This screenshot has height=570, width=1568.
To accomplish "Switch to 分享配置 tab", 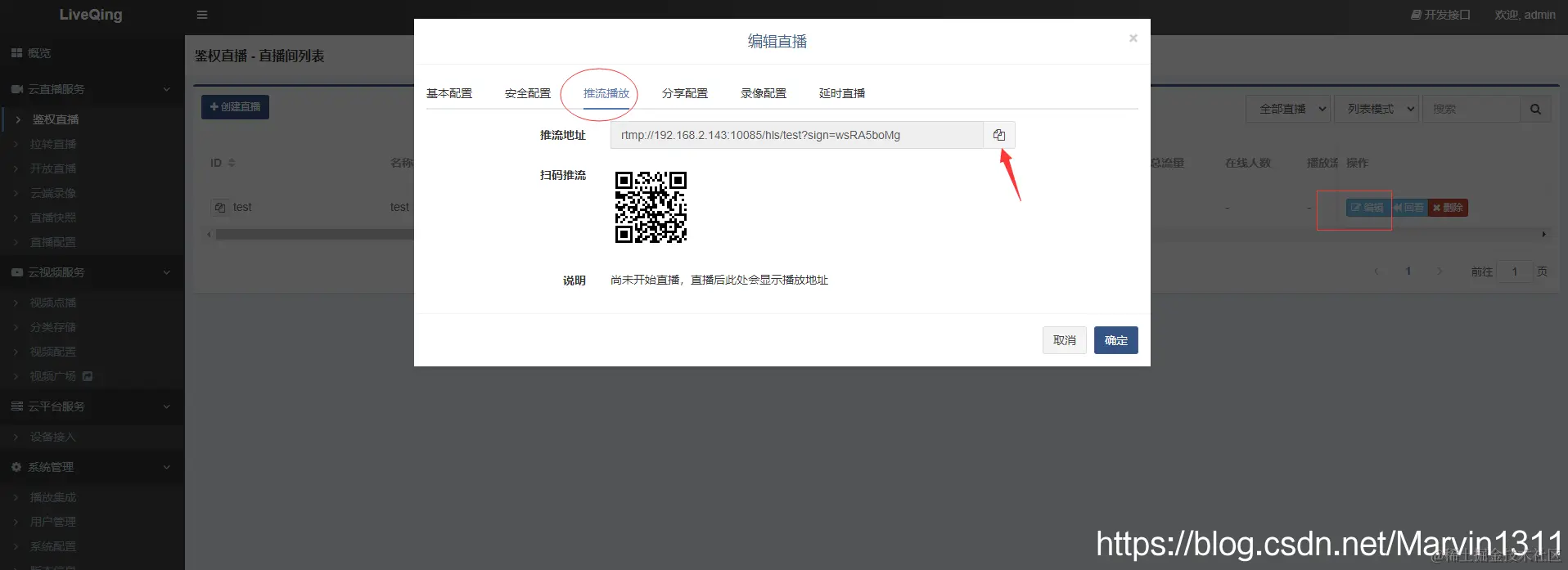I will pos(685,93).
